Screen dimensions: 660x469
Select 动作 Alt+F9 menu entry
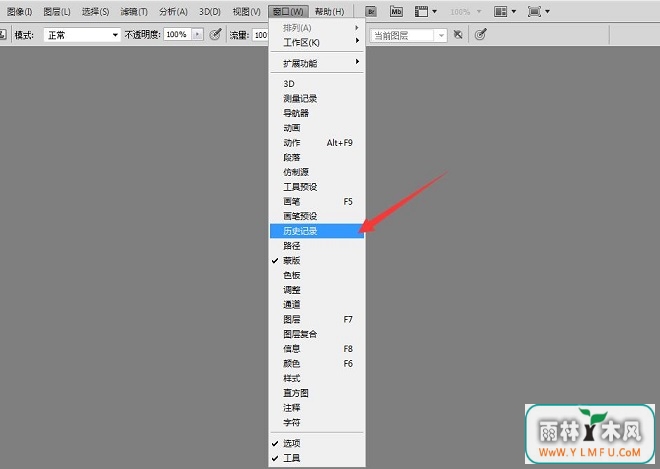click(x=317, y=143)
